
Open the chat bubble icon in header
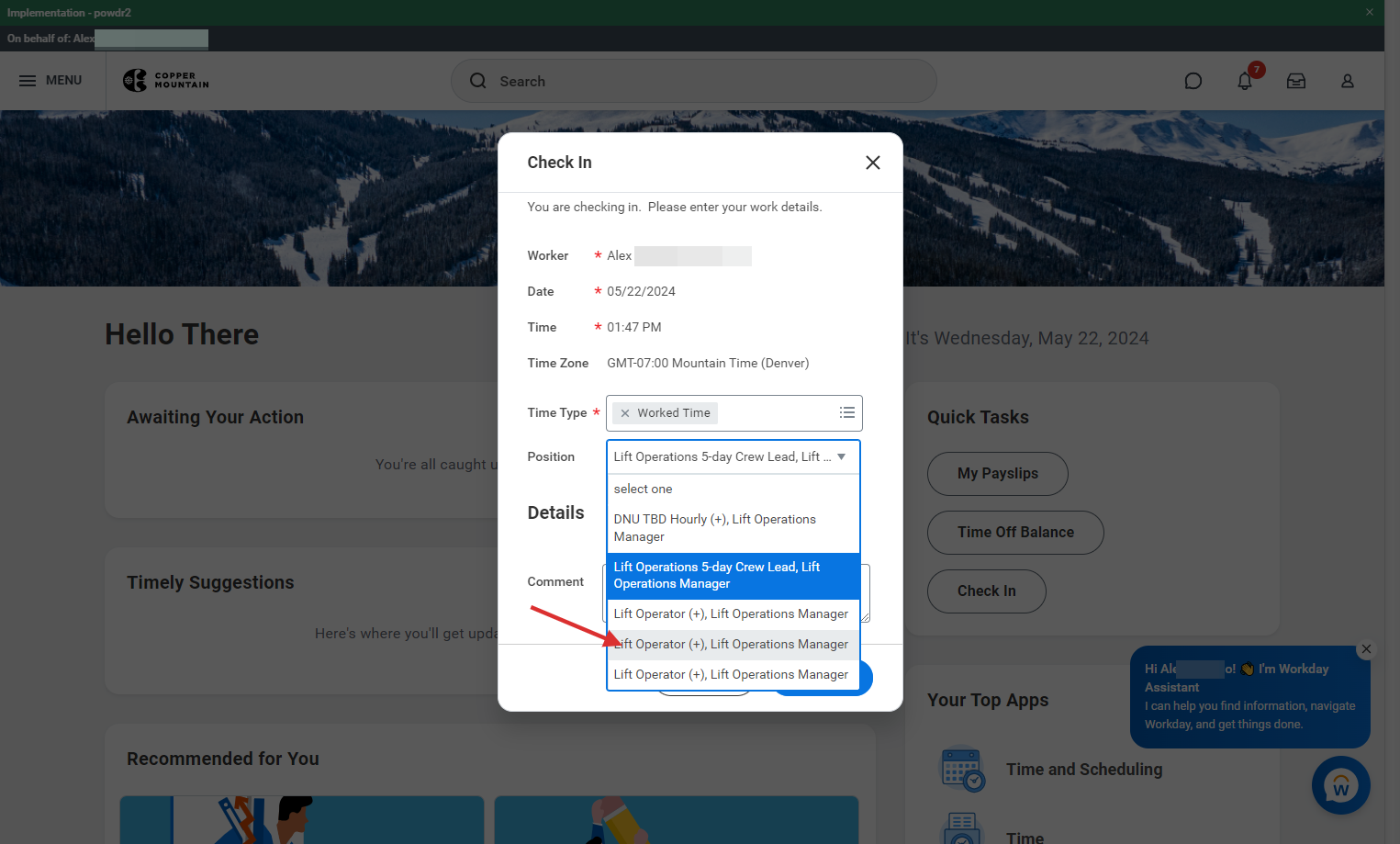tap(1193, 81)
